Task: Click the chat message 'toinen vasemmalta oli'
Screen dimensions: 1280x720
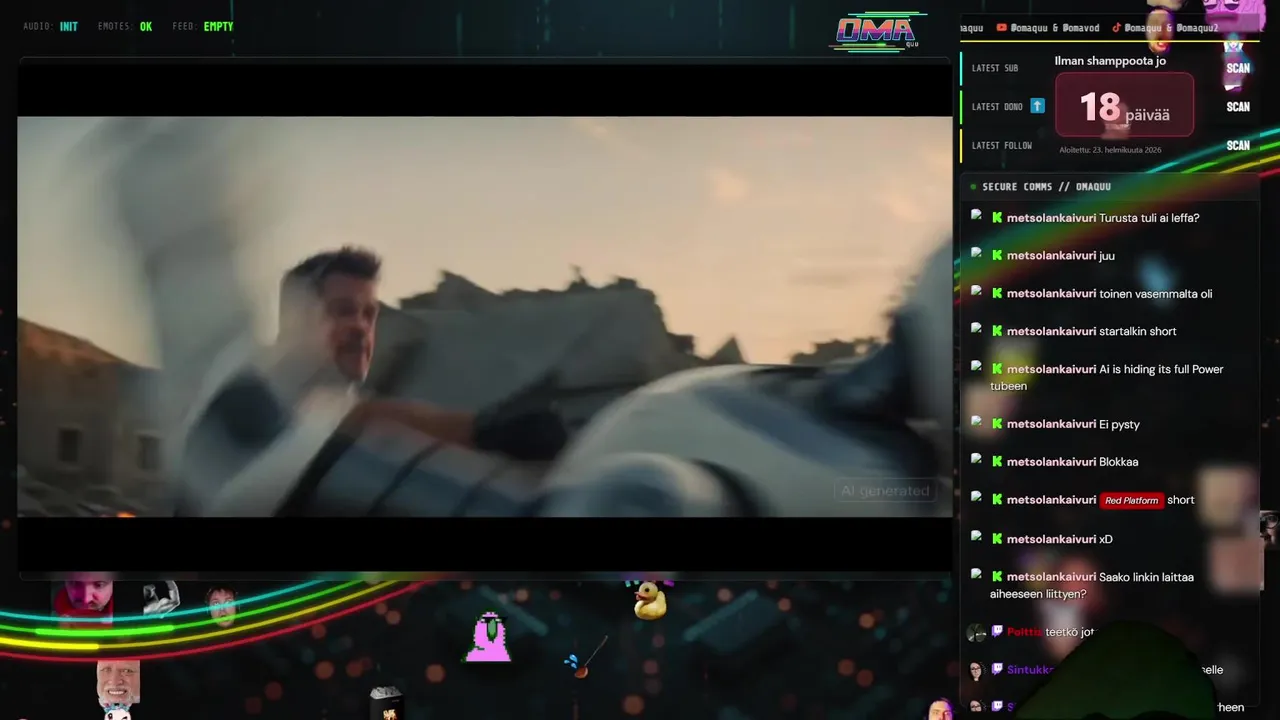Action: (1155, 294)
